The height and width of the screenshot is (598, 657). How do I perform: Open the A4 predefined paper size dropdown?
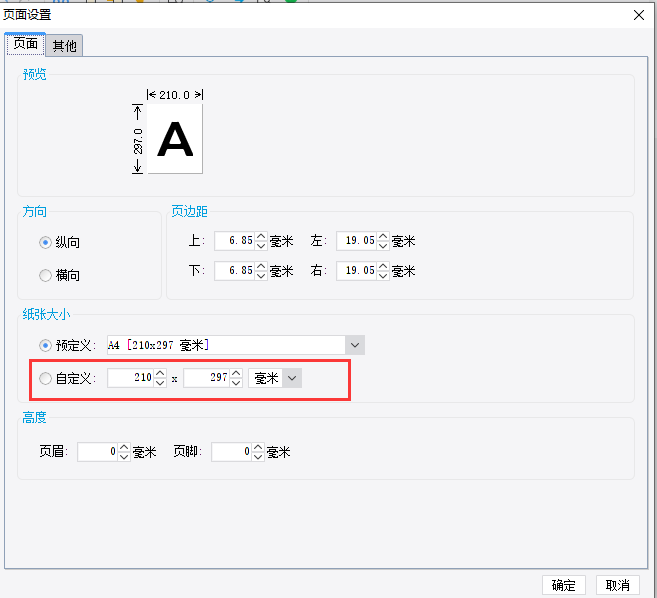pos(354,345)
